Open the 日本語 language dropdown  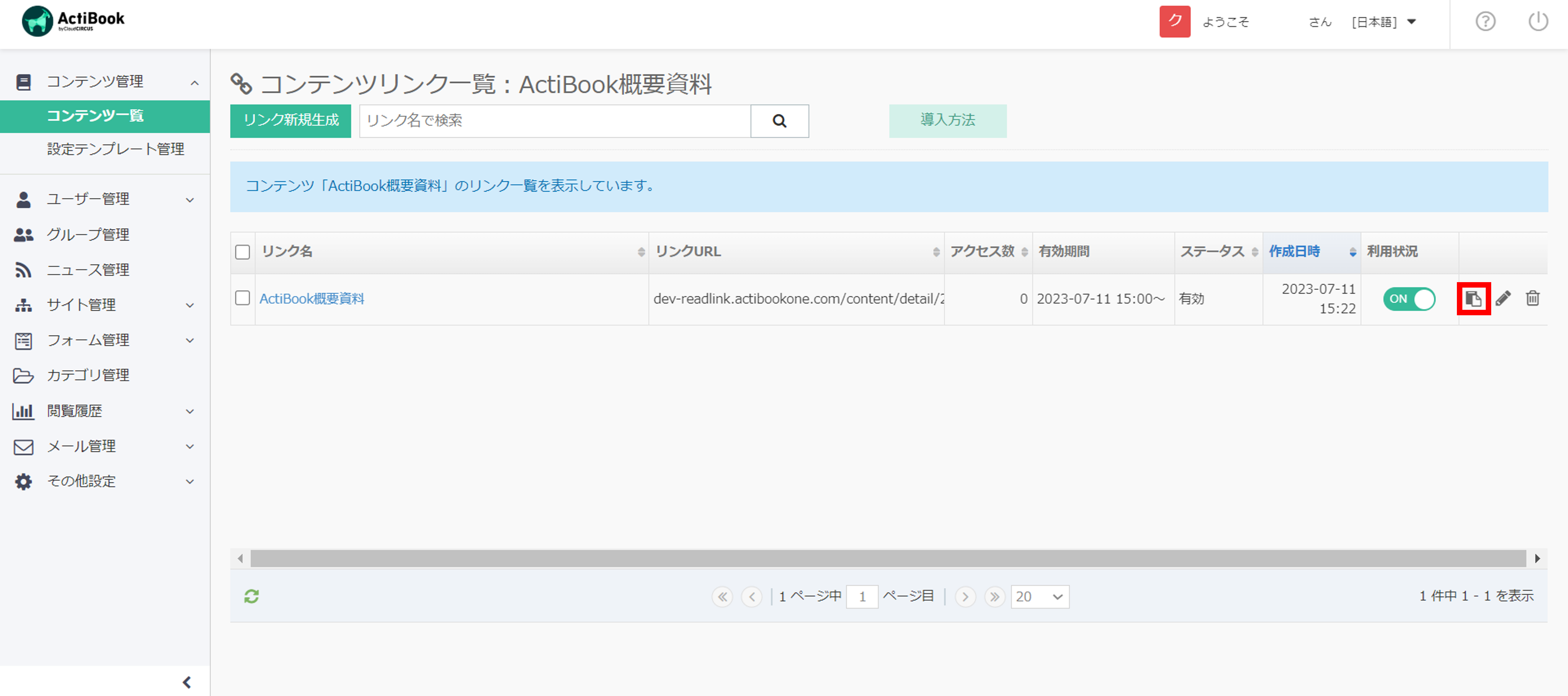point(1384,23)
